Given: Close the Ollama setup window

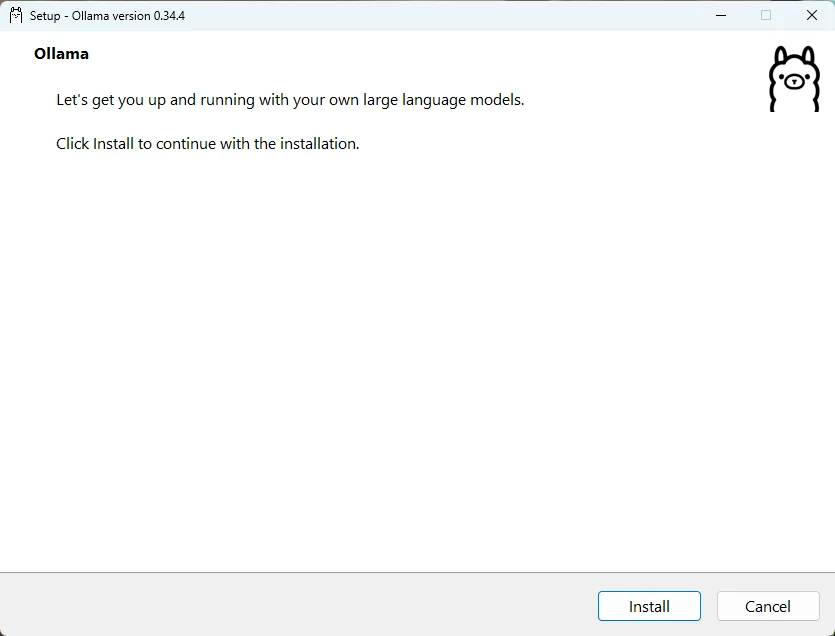Looking at the screenshot, I should point(812,15).
